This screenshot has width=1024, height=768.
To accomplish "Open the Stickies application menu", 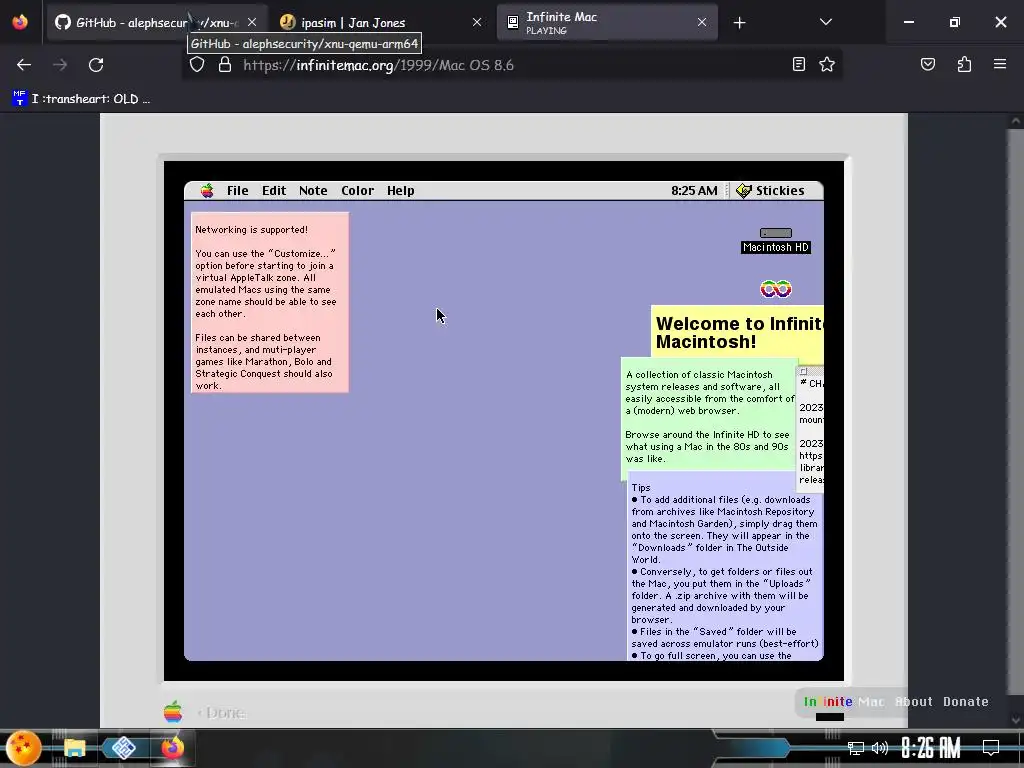I will [x=771, y=191].
